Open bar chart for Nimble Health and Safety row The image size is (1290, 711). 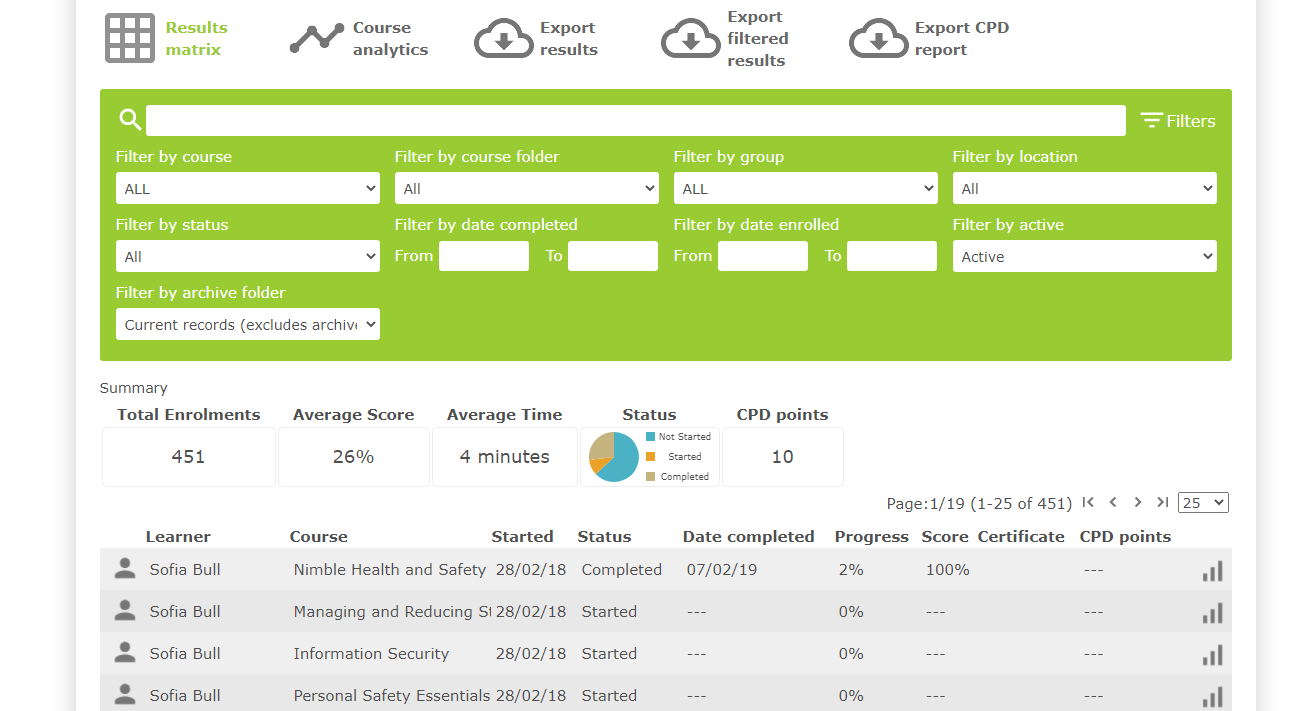(x=1212, y=571)
